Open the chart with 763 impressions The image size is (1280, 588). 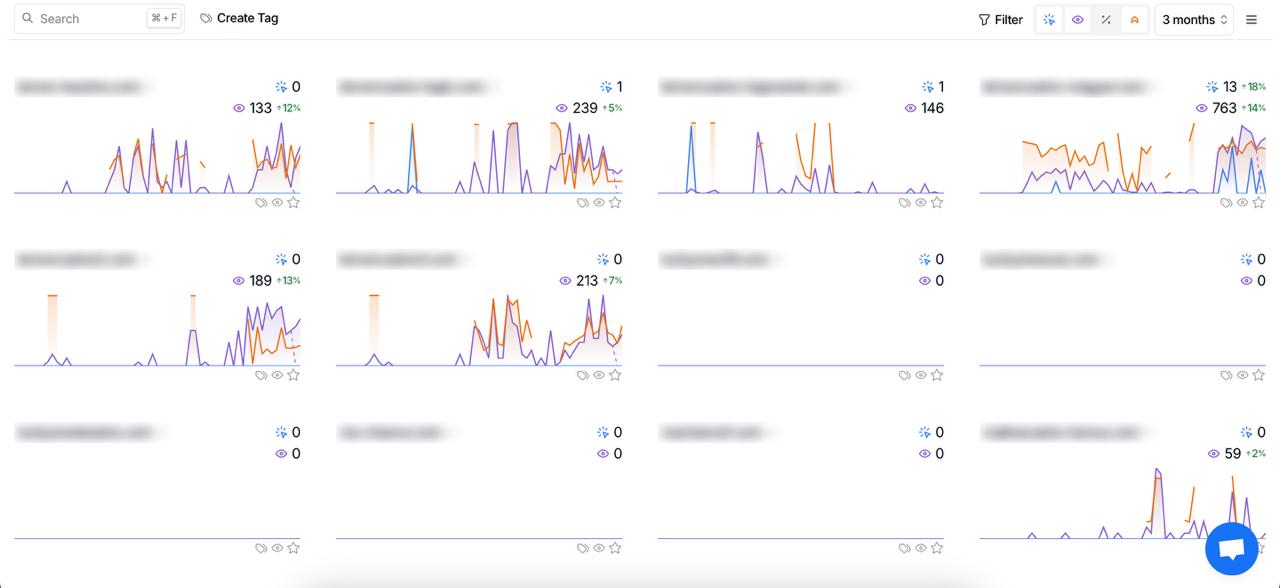(1122, 158)
